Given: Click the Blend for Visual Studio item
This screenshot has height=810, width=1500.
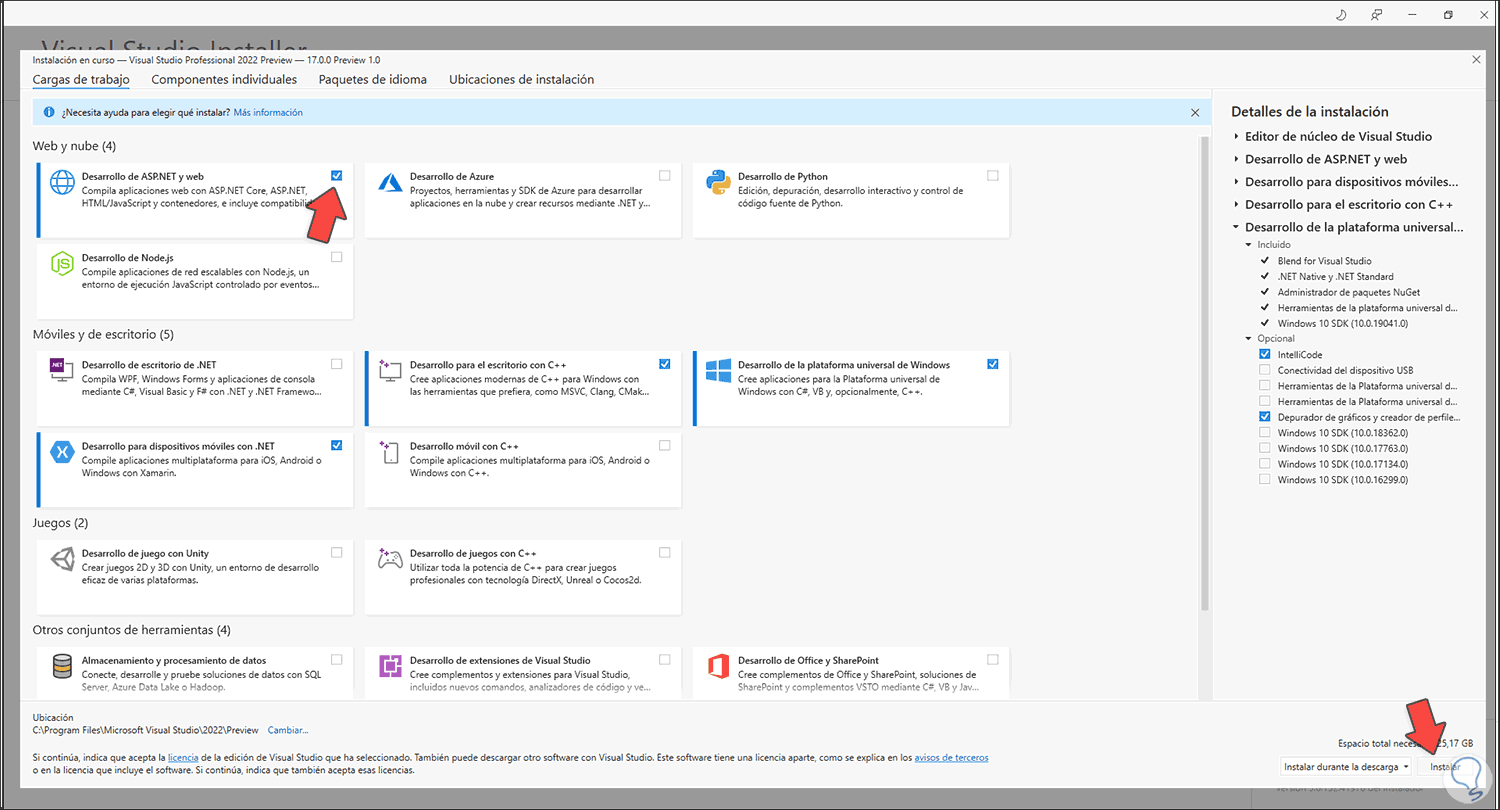Looking at the screenshot, I should tap(1324, 261).
